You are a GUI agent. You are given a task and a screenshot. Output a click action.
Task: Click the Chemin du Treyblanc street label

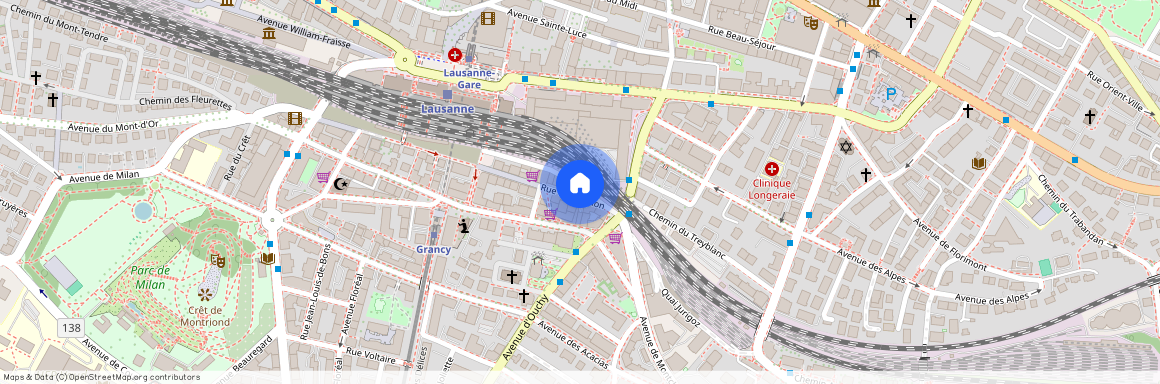coord(687,234)
